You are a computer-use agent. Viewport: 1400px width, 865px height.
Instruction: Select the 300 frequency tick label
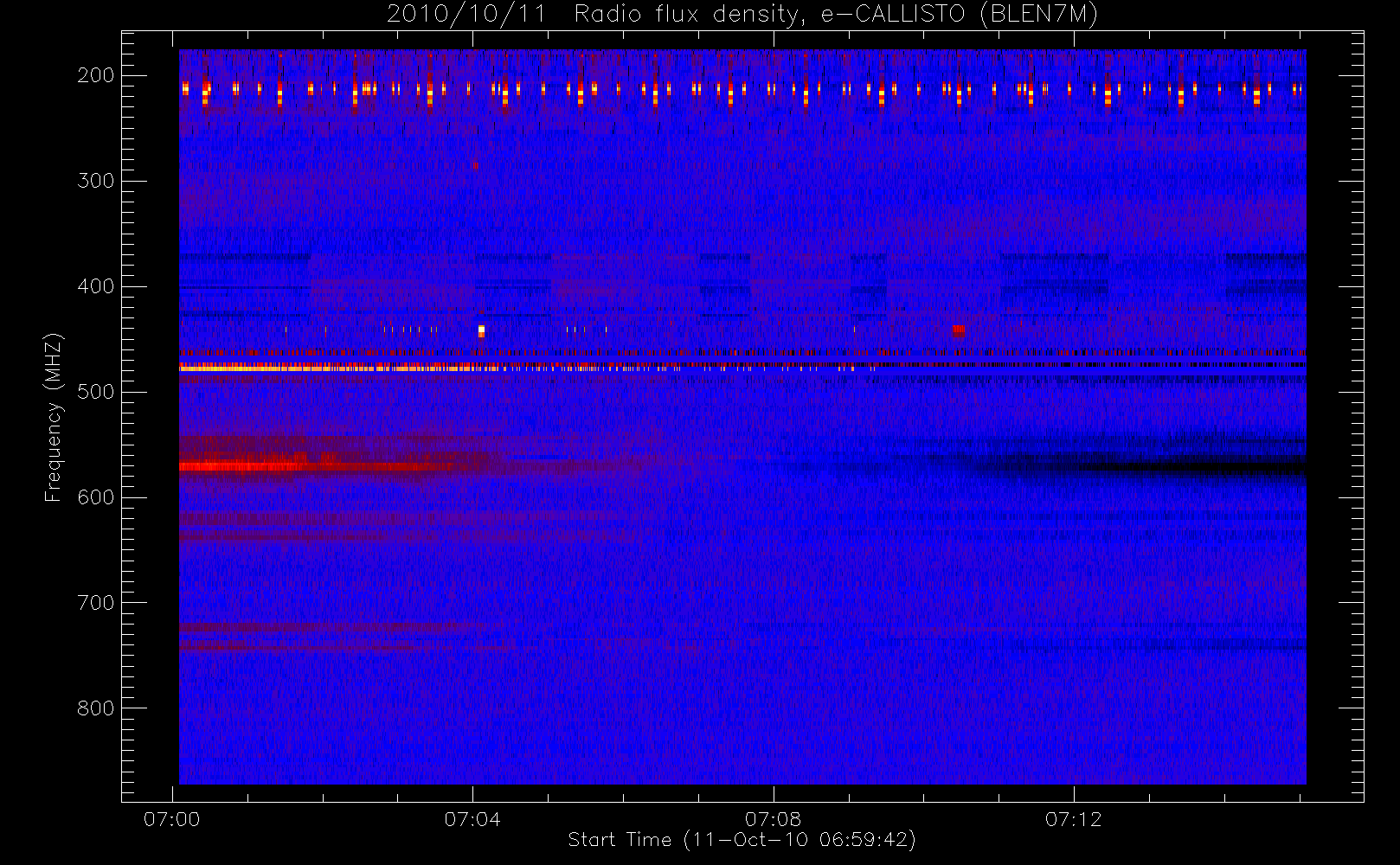coord(96,181)
